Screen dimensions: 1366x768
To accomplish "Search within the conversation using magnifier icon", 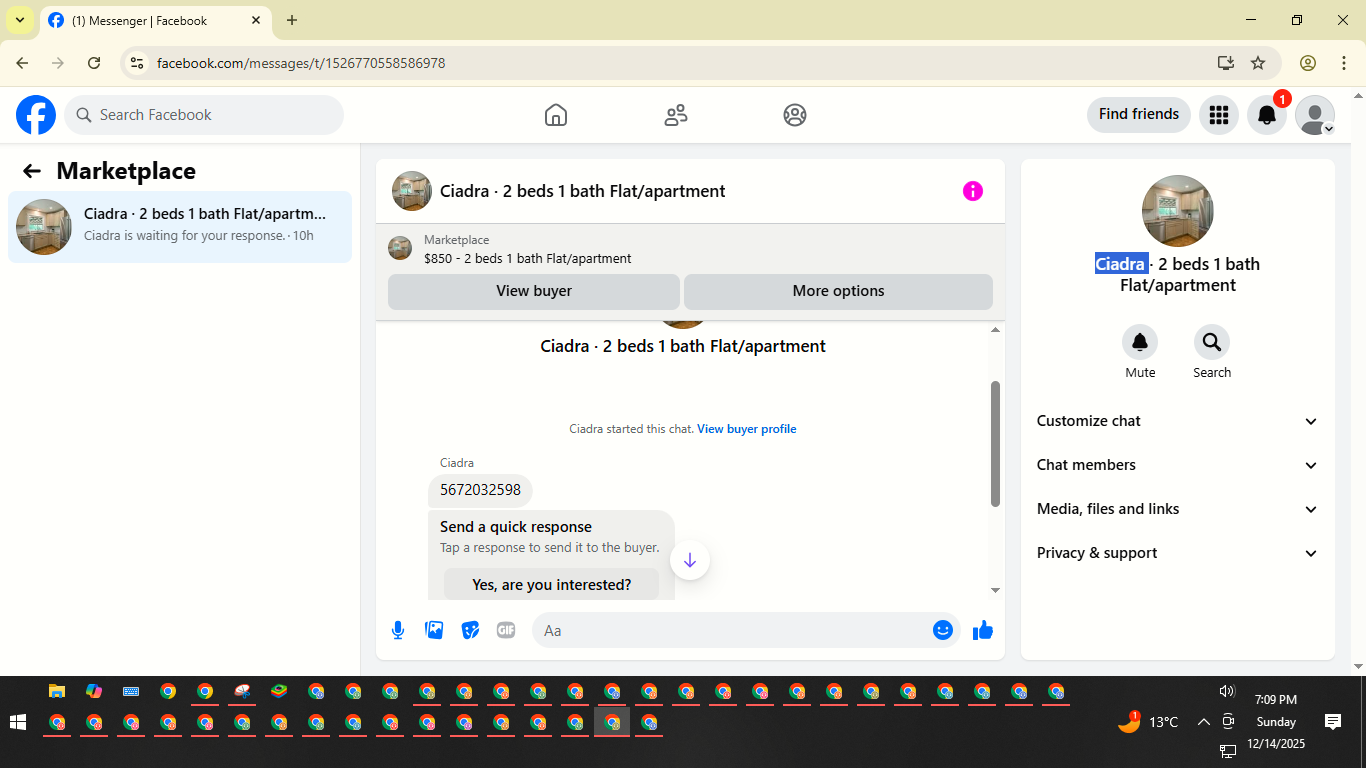I will tap(1212, 343).
